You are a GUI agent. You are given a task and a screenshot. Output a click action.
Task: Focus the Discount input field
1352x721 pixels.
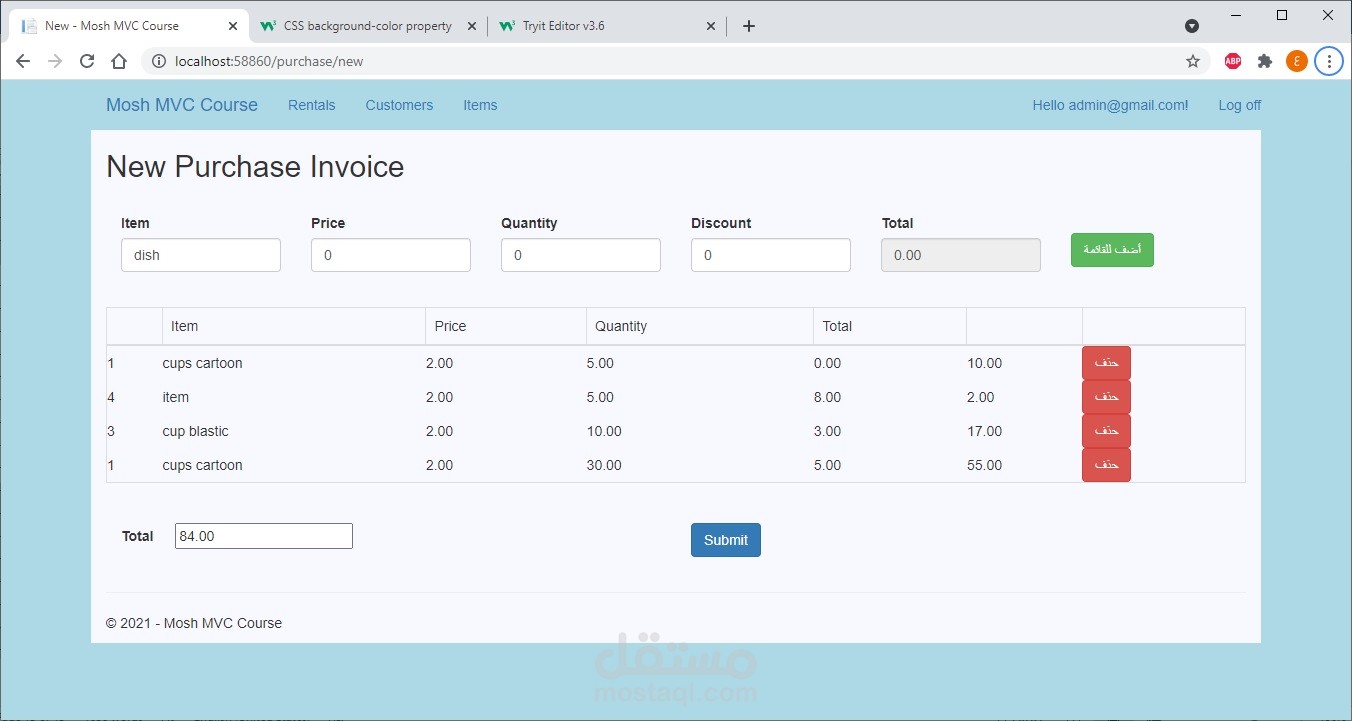[x=771, y=255]
